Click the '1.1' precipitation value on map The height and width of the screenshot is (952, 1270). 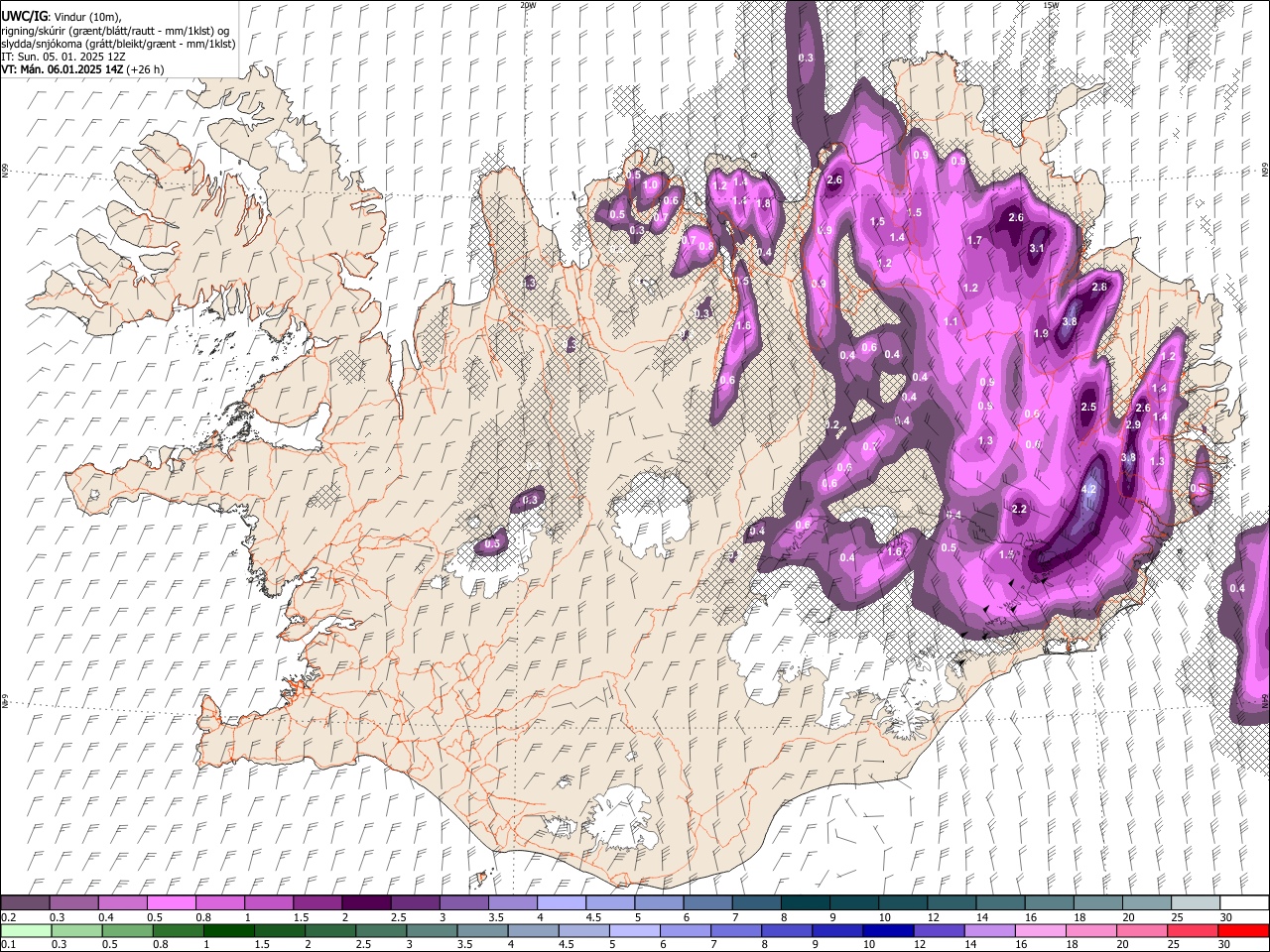[x=952, y=321]
